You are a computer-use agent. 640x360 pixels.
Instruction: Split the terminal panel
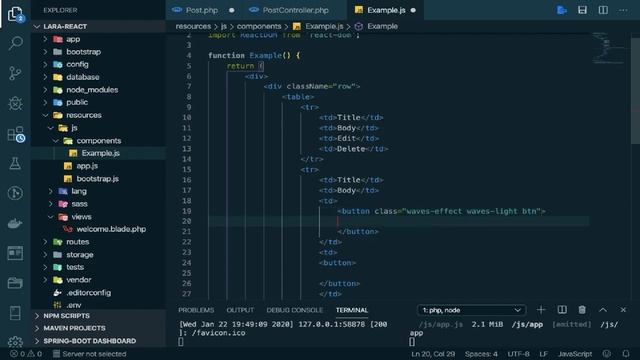pyautogui.click(x=562, y=310)
